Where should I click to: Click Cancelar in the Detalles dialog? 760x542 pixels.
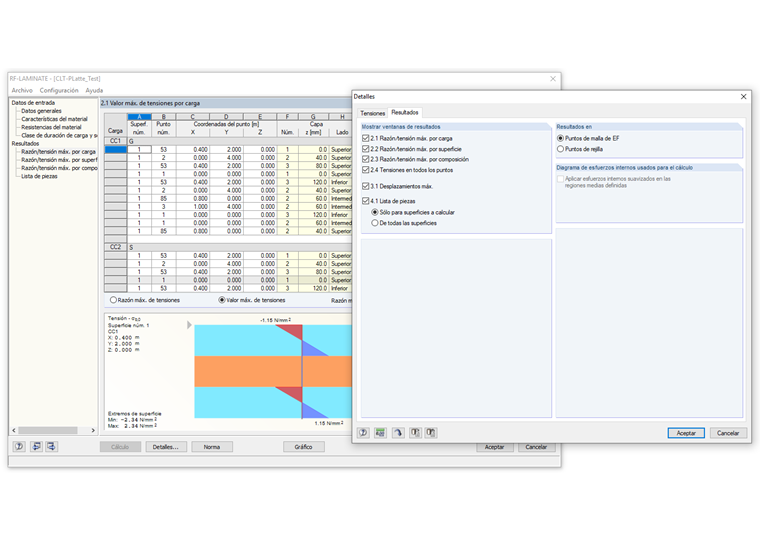[x=728, y=433]
